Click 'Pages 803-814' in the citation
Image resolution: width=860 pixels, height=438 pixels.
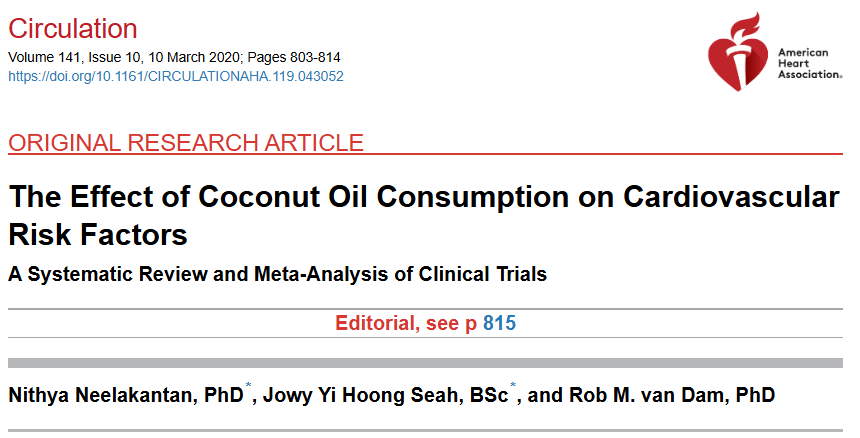tap(294, 58)
